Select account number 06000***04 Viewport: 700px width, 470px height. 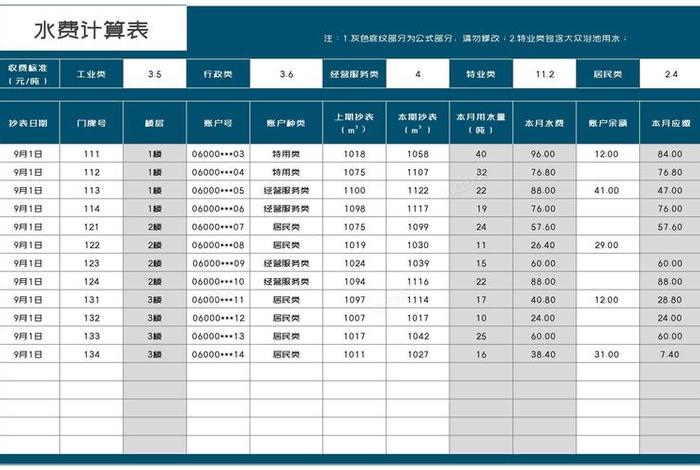(x=218, y=172)
